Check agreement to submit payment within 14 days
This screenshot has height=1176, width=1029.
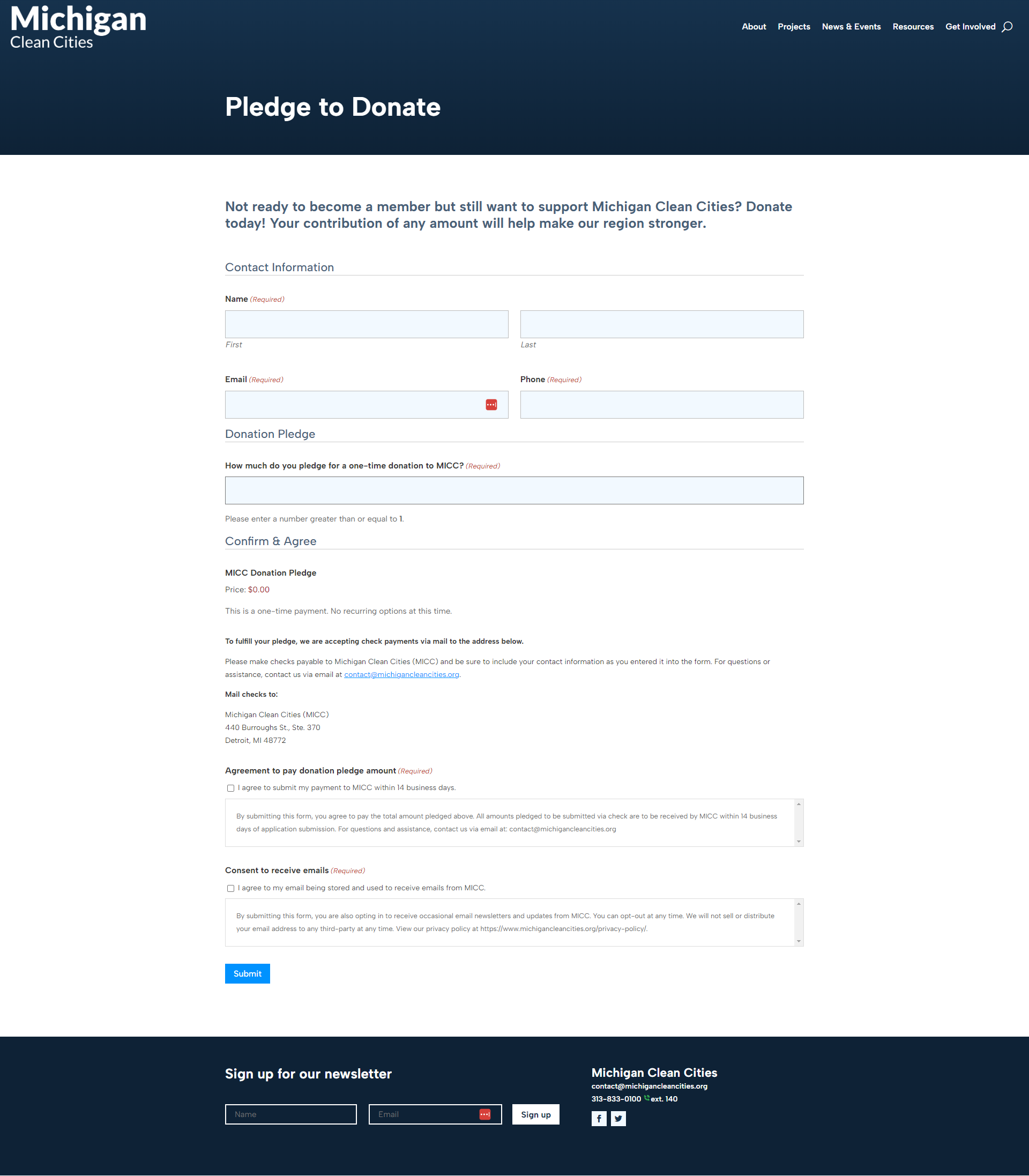[231, 788]
